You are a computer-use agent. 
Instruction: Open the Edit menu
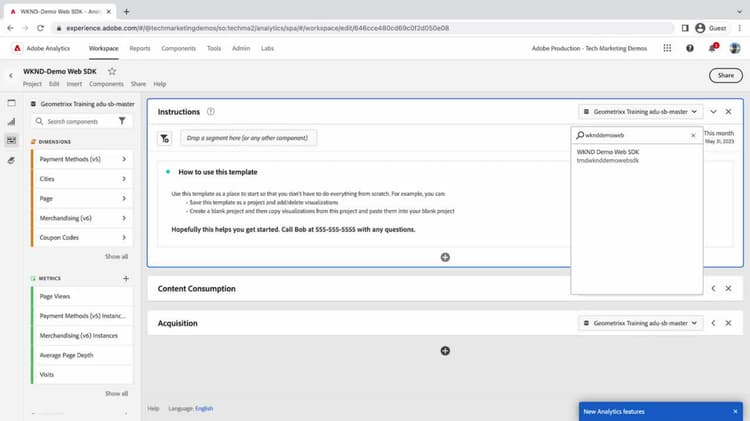[54, 84]
